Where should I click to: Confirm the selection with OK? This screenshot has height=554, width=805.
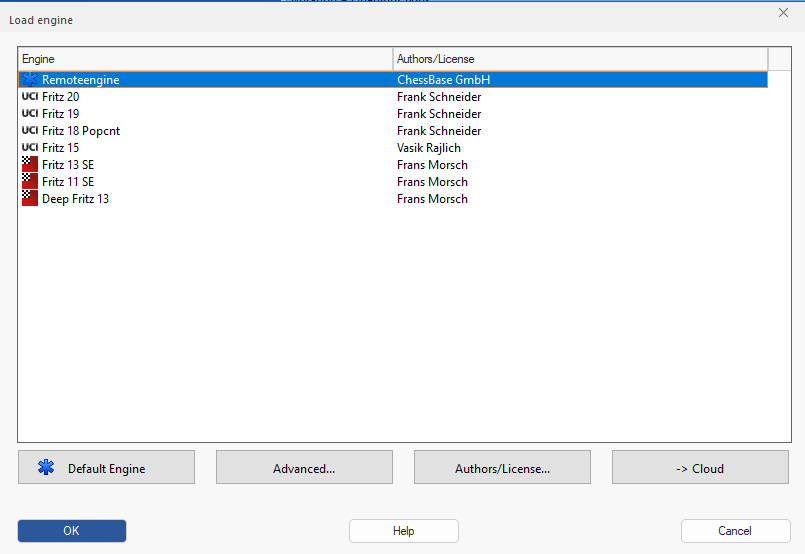coord(72,531)
